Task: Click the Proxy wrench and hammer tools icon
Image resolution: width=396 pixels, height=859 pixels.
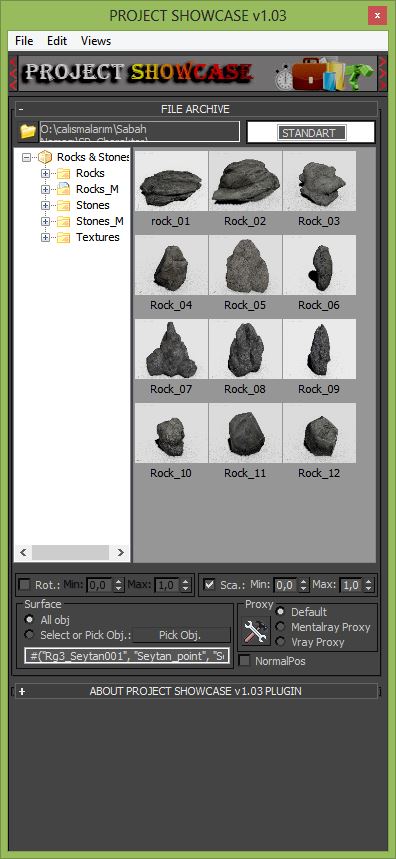Action: (256, 630)
